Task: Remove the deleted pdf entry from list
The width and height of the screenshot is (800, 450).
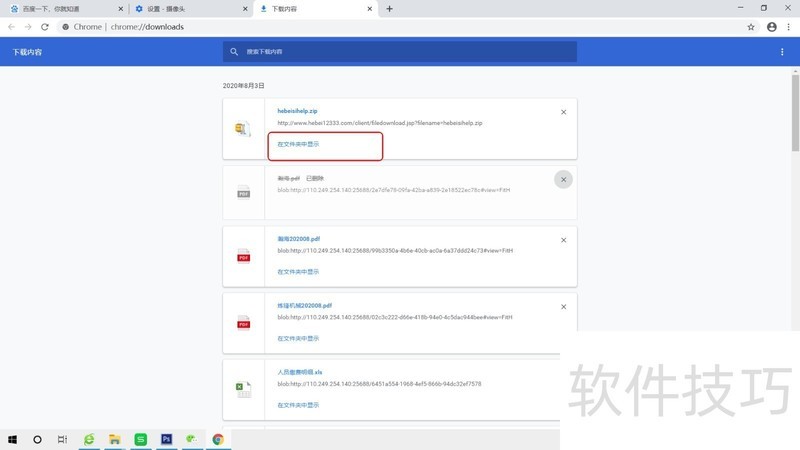Action: click(564, 180)
